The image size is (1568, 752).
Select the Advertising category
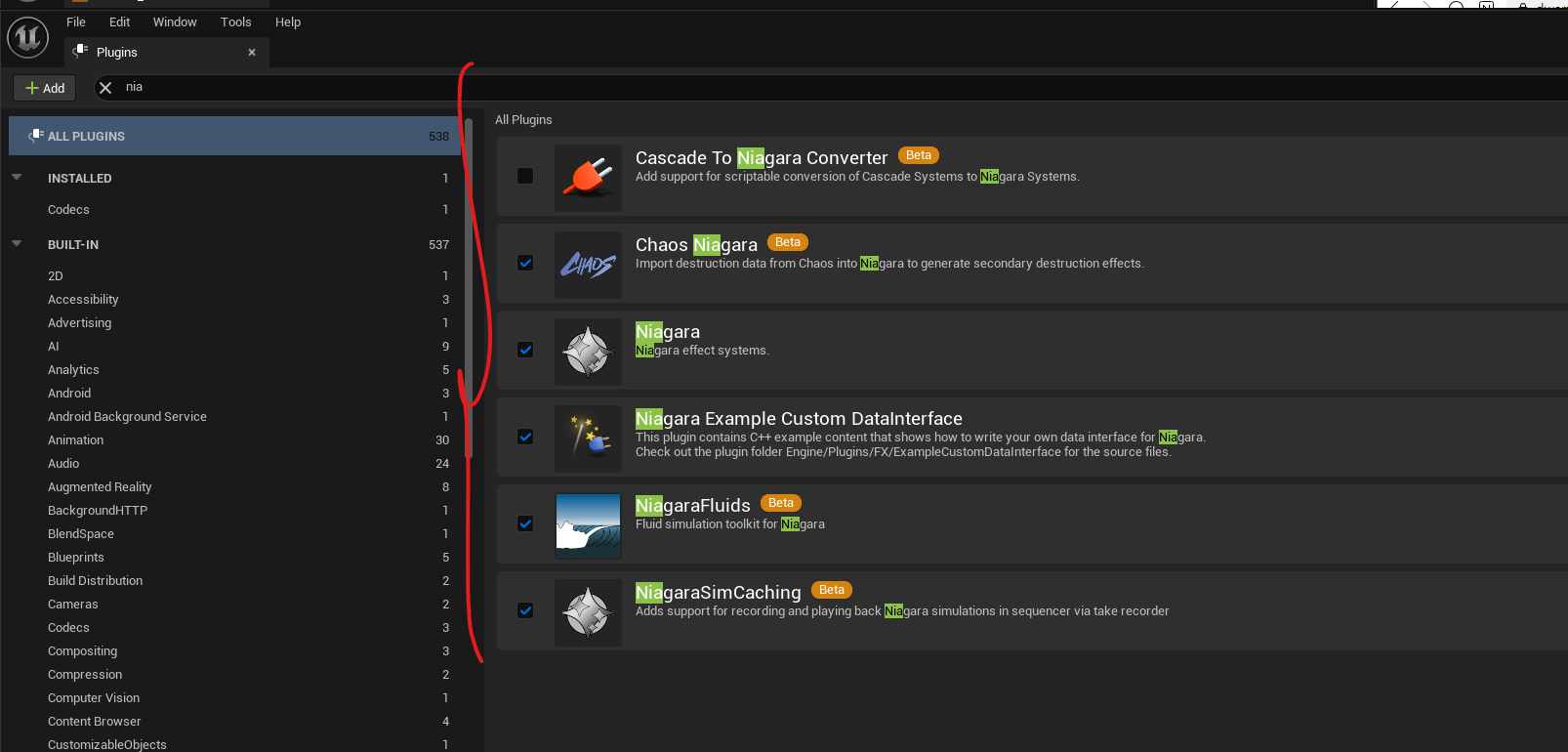point(234,322)
